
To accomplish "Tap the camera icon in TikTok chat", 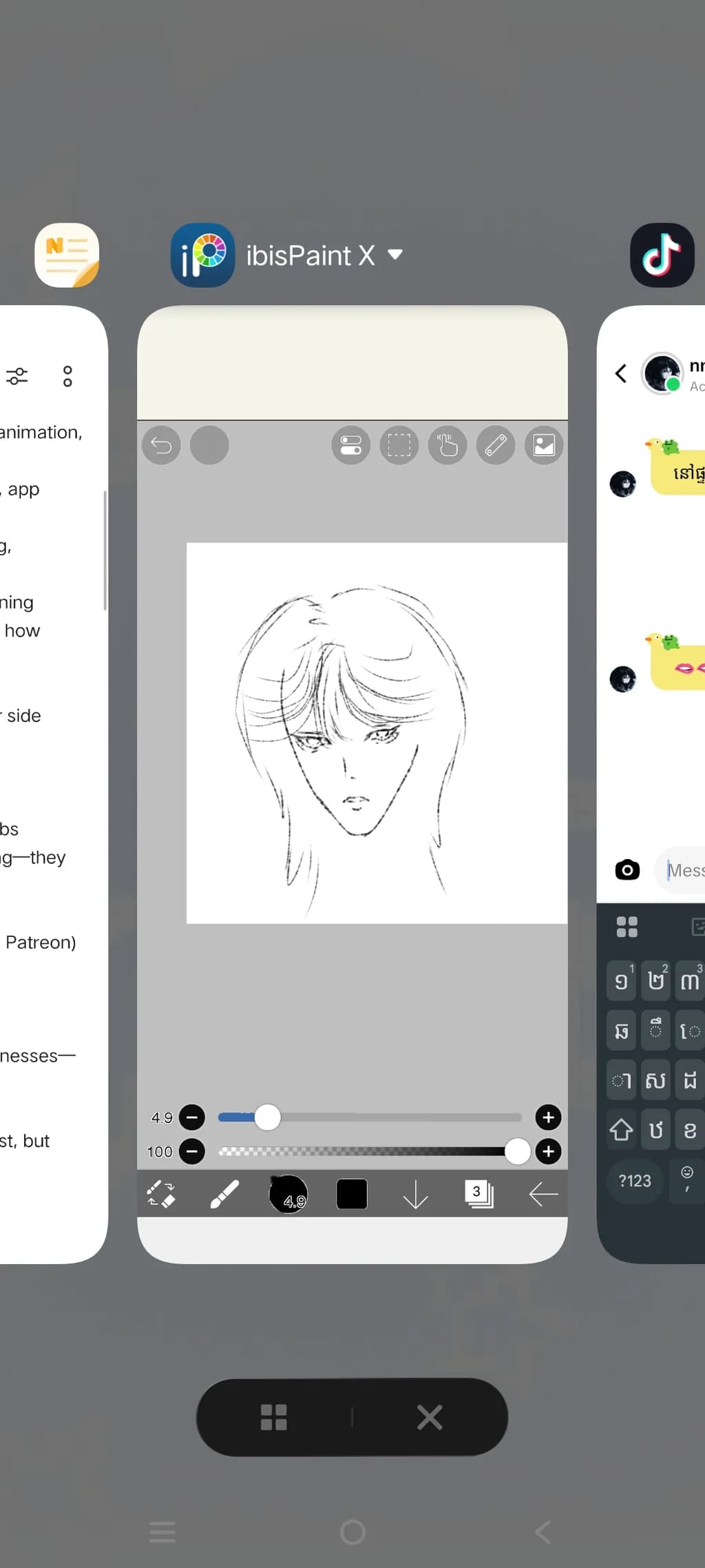I will coord(627,869).
